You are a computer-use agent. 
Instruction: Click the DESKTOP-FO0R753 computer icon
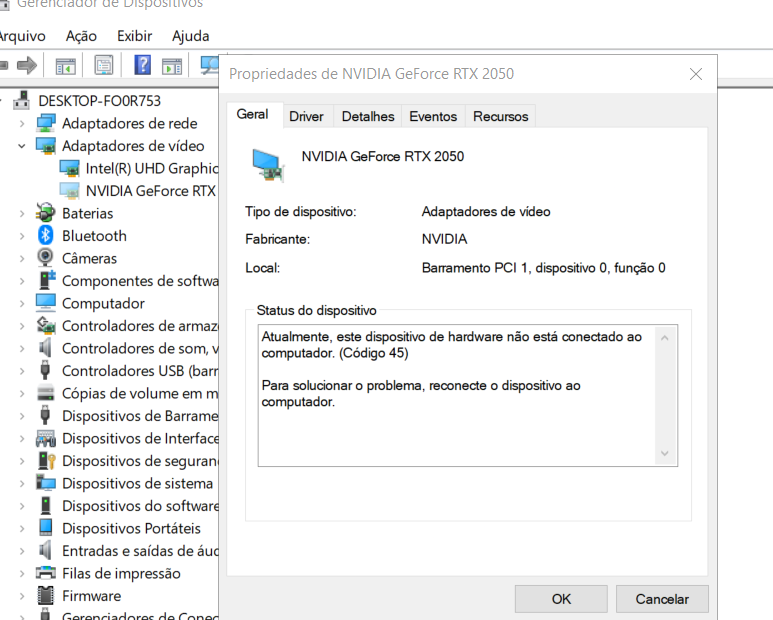[21, 101]
